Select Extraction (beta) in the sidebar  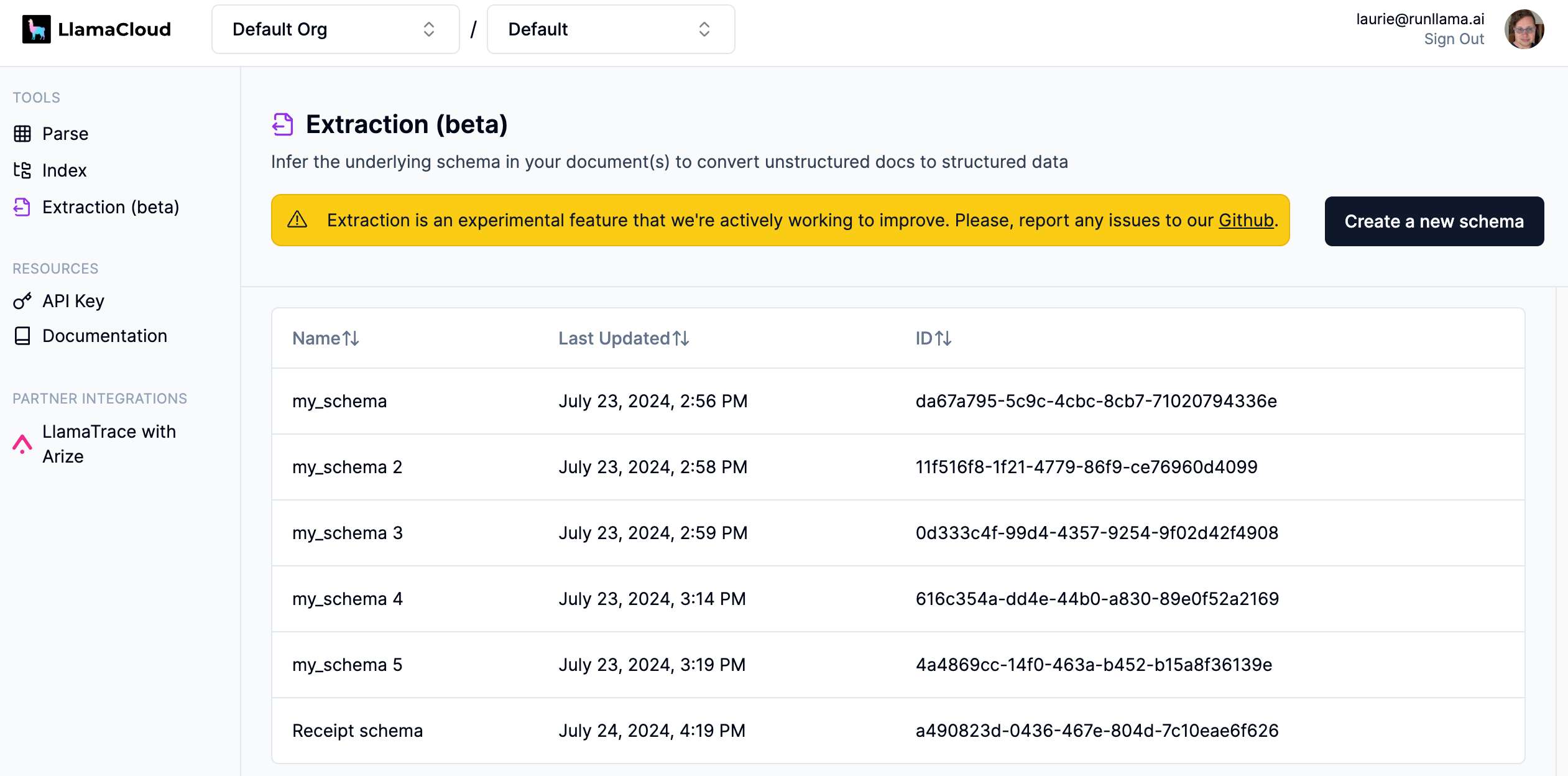(x=111, y=207)
